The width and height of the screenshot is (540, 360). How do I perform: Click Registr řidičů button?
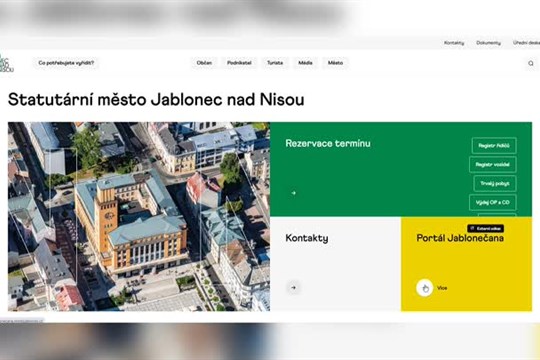[x=494, y=146]
